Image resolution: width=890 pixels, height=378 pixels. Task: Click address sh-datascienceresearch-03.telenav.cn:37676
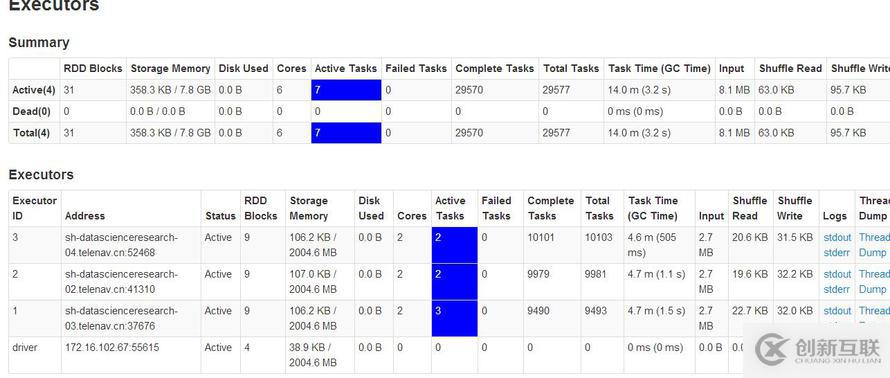(x=121, y=318)
